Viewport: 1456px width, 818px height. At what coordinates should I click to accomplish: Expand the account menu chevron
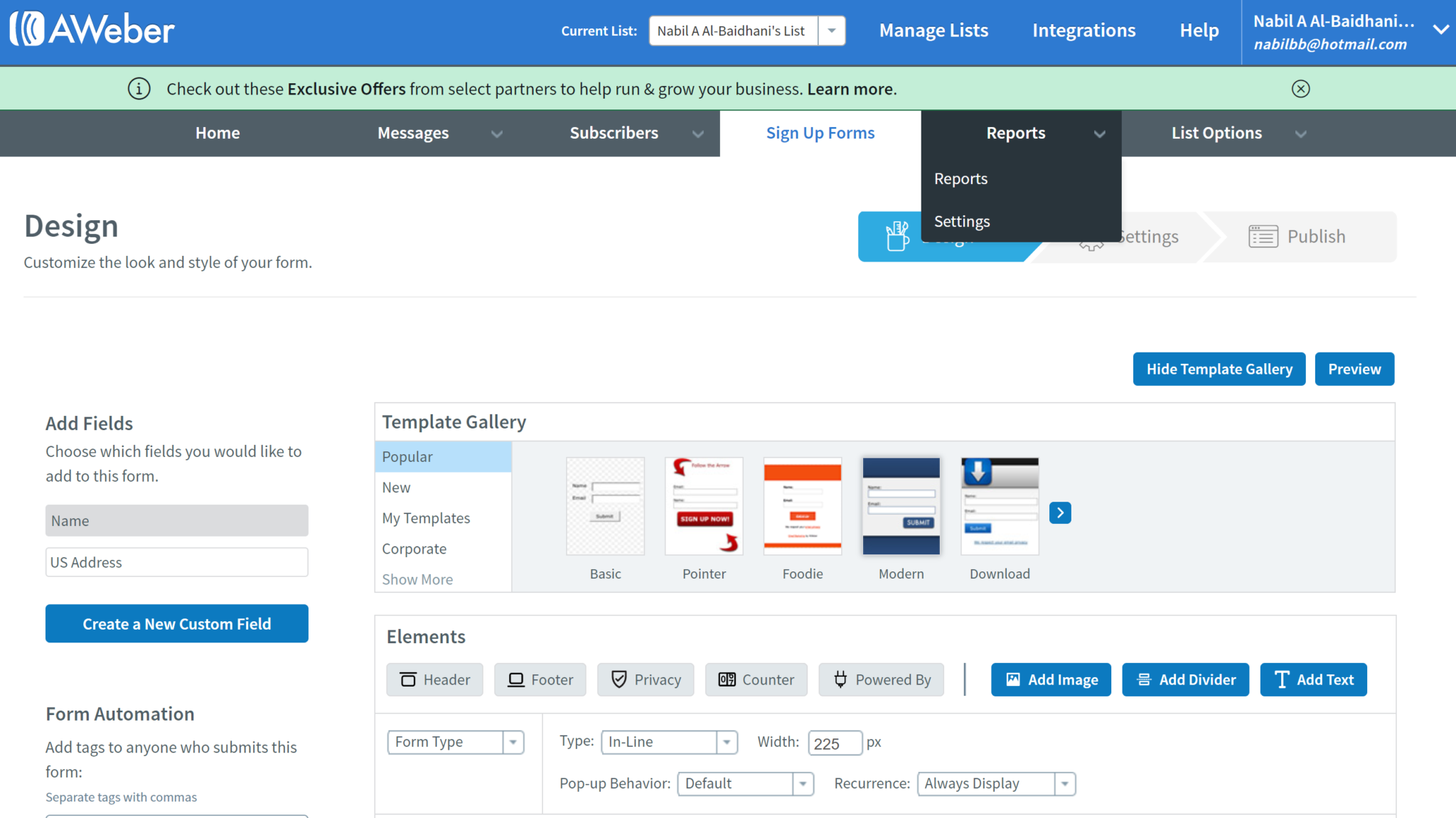pyautogui.click(x=1440, y=30)
